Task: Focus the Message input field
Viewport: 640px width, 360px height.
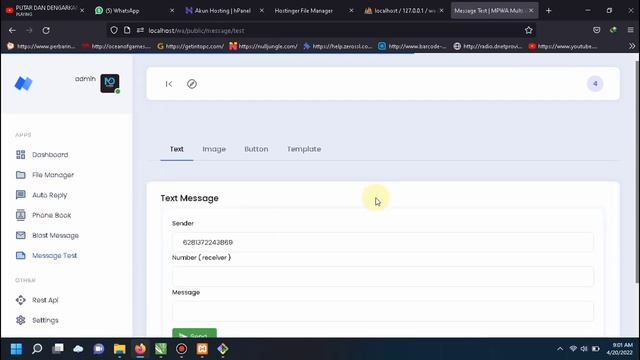Action: click(x=383, y=311)
